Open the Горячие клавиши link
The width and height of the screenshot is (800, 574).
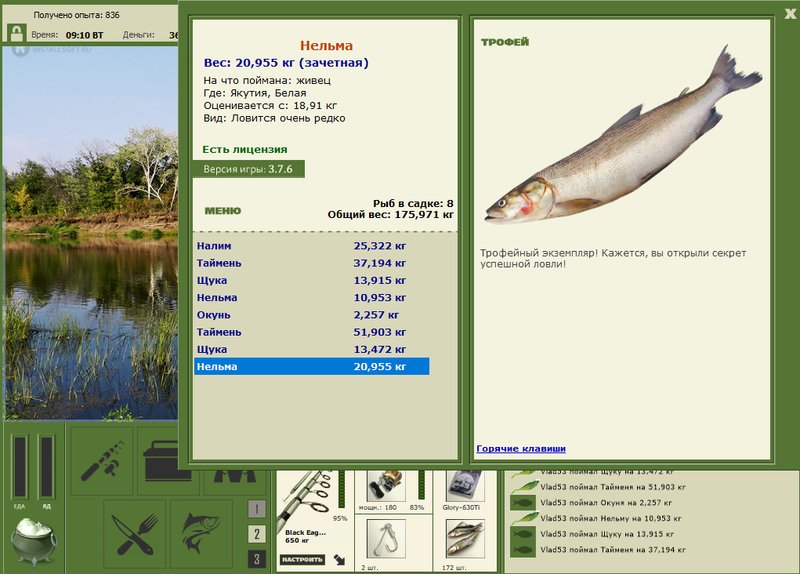click(521, 448)
